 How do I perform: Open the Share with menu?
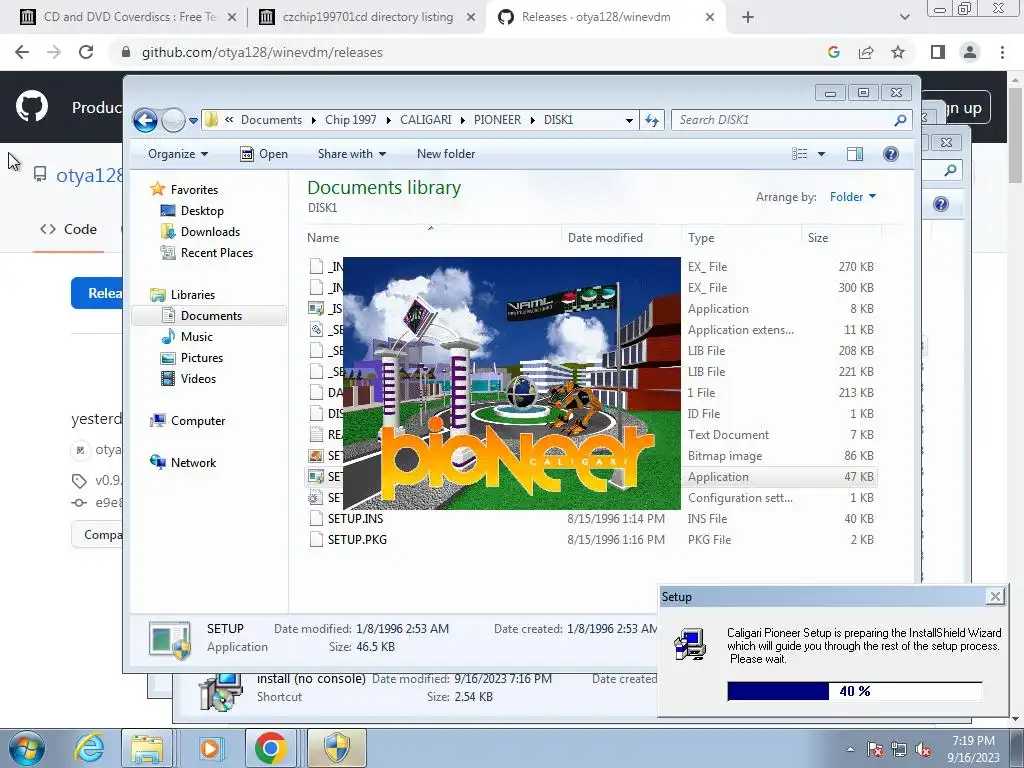tap(351, 154)
